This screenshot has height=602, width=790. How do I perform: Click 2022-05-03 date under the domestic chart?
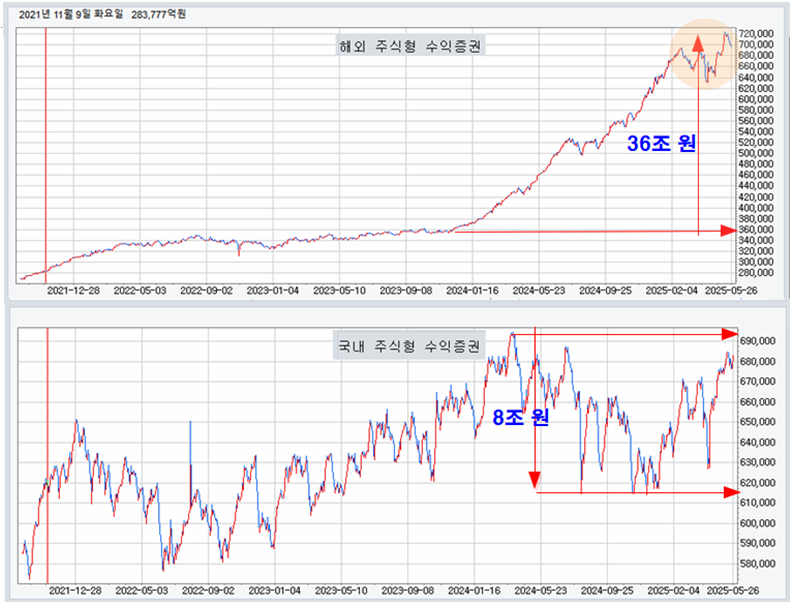(x=142, y=590)
